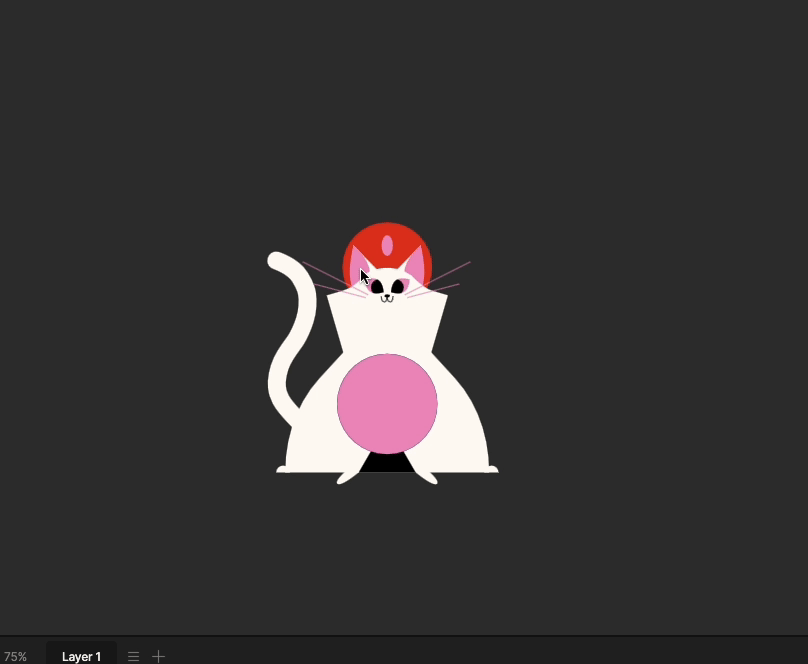Open the layers list menu icon
The image size is (808, 664).
pos(133,657)
